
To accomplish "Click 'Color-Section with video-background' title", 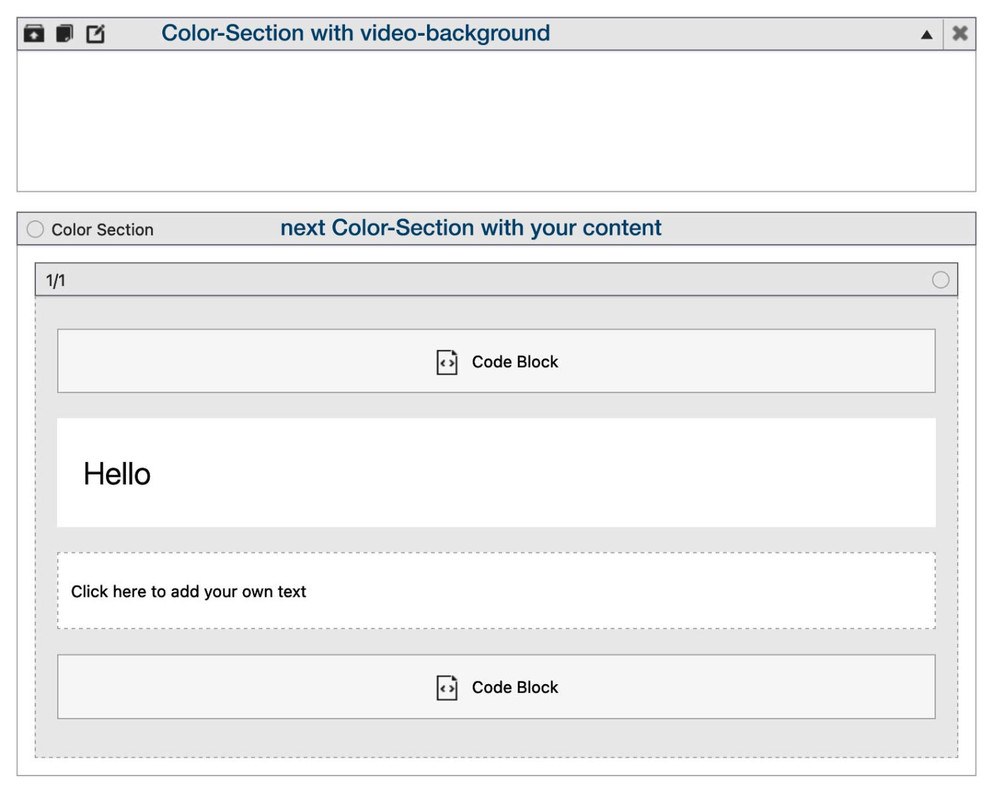I will (x=355, y=33).
